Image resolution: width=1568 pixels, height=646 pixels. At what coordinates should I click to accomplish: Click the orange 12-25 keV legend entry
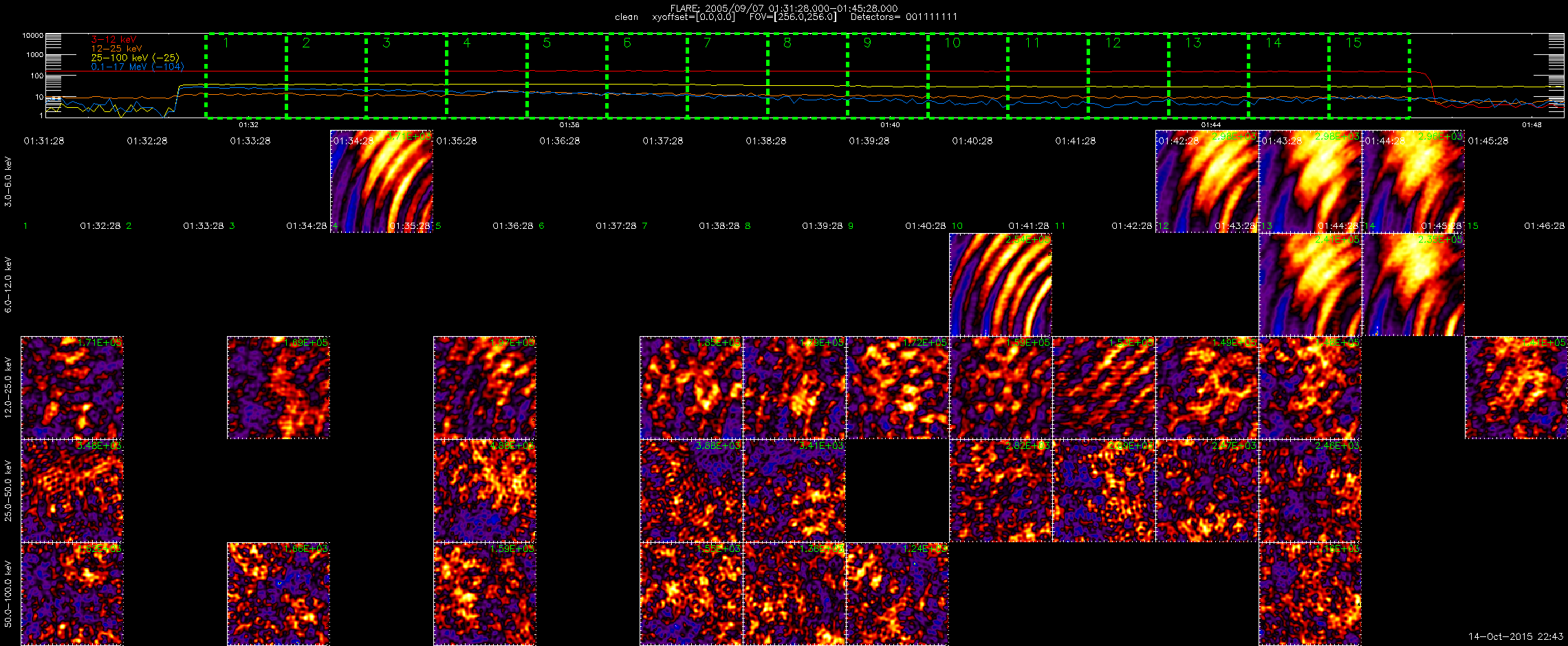click(x=116, y=49)
